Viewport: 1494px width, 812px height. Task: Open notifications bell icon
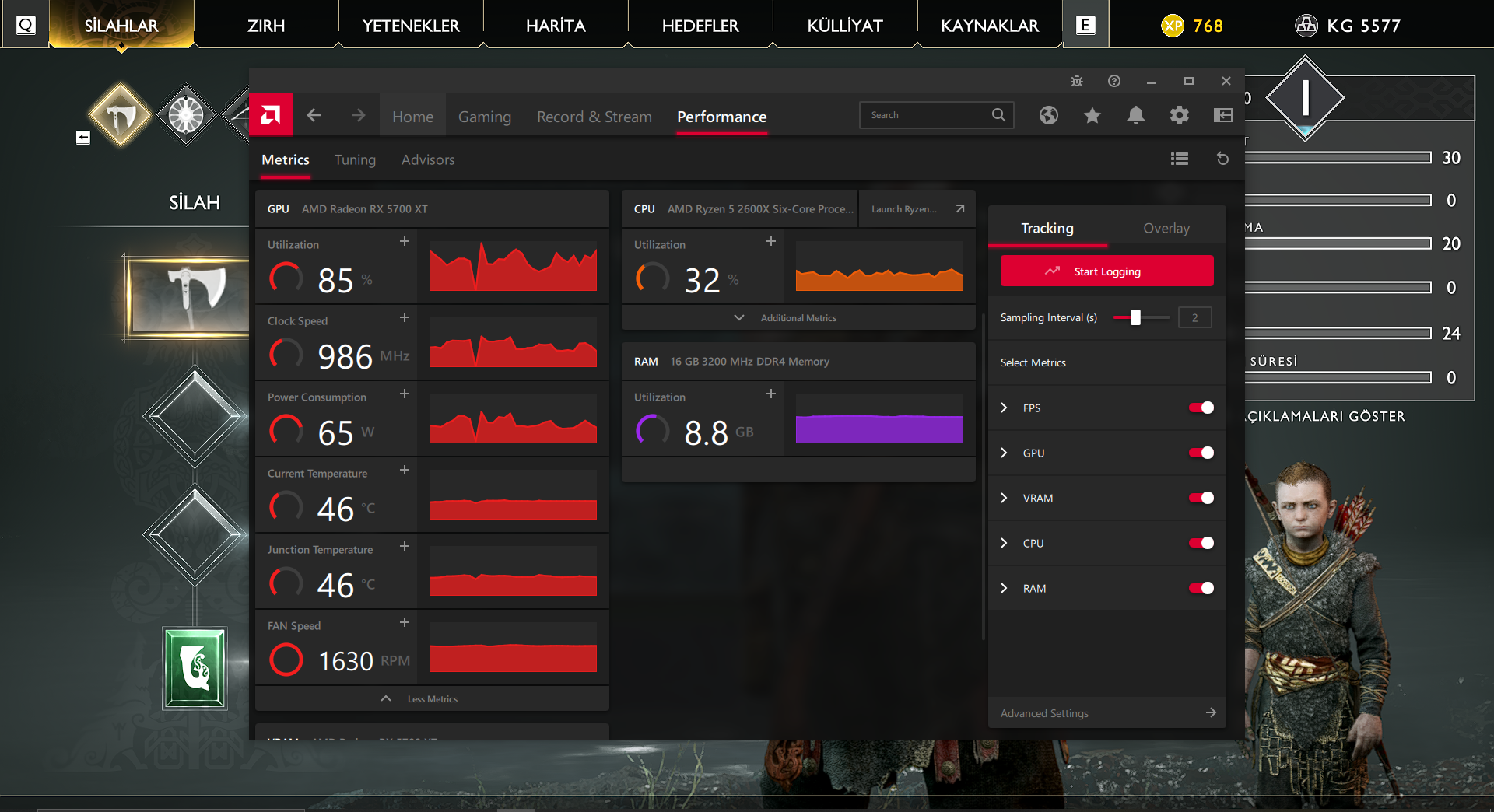click(x=1135, y=116)
